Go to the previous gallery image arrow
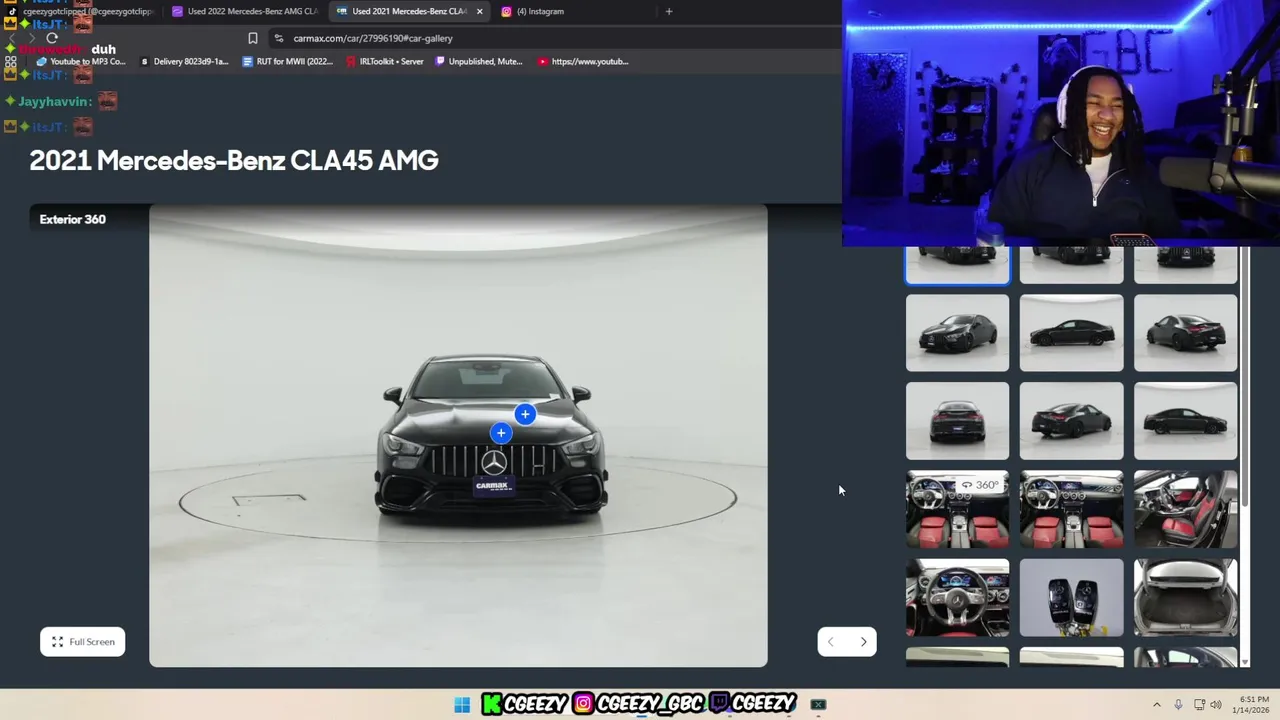The height and width of the screenshot is (720, 1280). (x=831, y=642)
